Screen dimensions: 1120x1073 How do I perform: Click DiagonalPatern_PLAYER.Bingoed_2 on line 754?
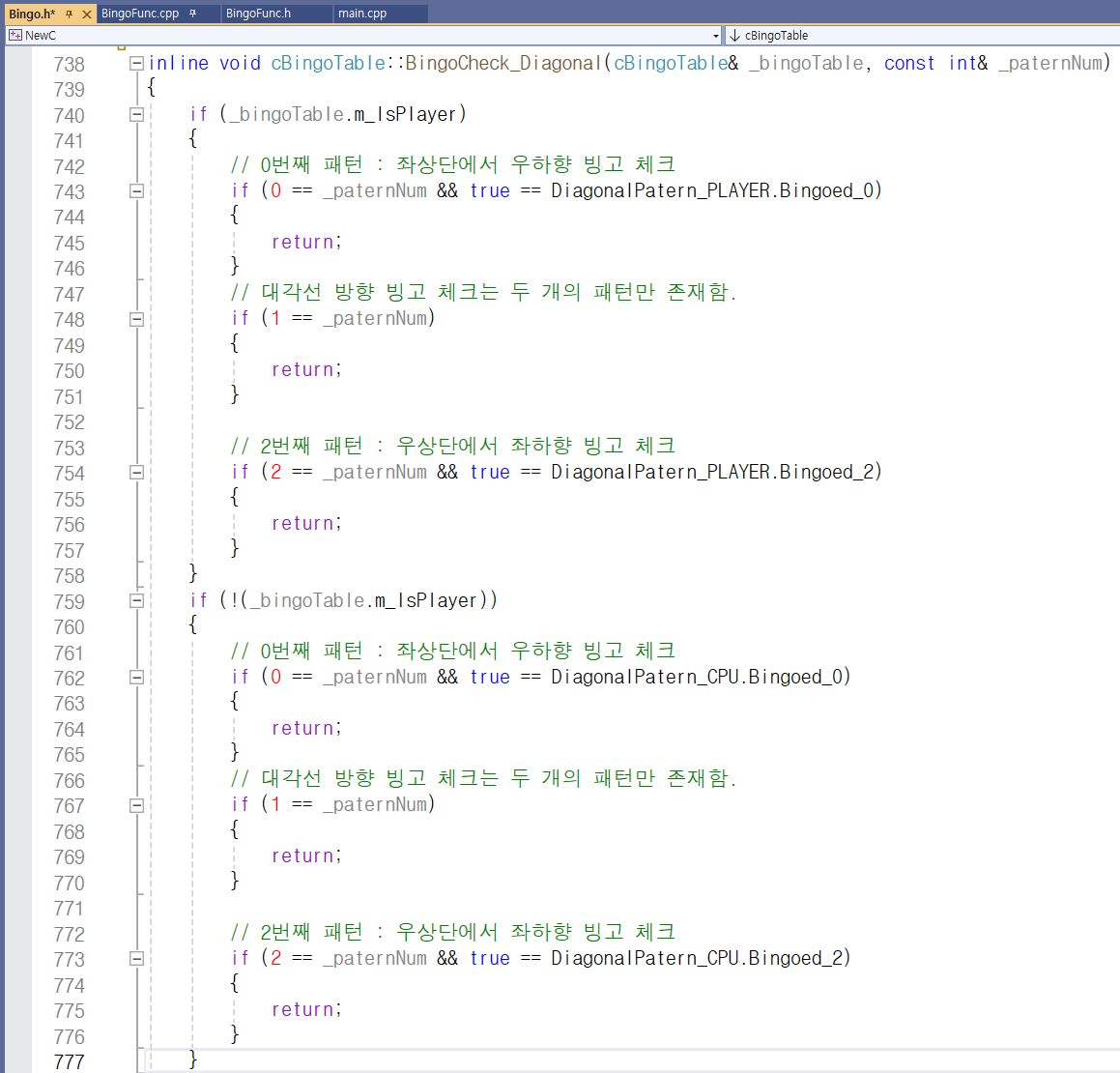coord(712,472)
